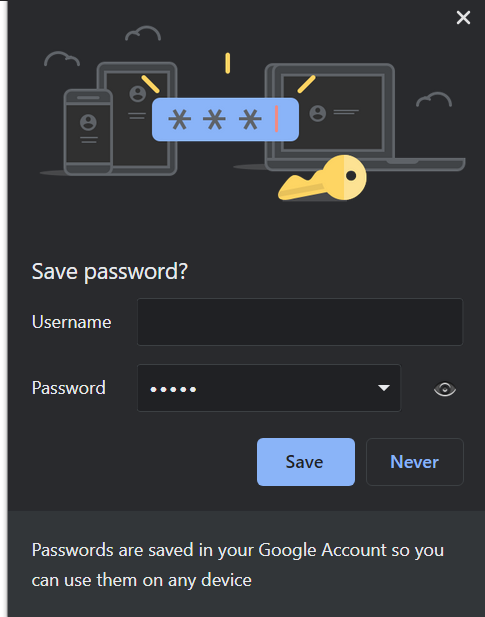Click the laptop illustration
Screen dimensions: 485x617
pyautogui.click(x=354, y=118)
